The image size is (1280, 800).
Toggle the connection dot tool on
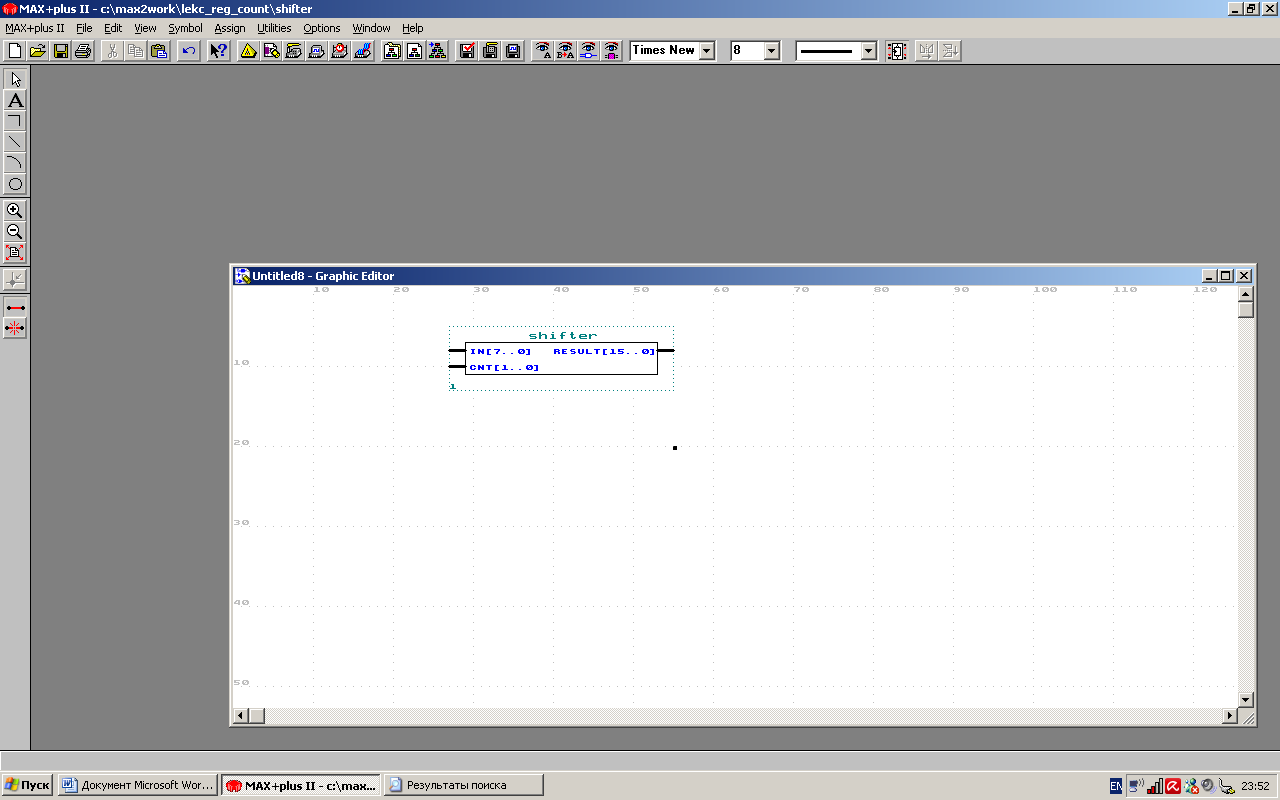(15, 279)
